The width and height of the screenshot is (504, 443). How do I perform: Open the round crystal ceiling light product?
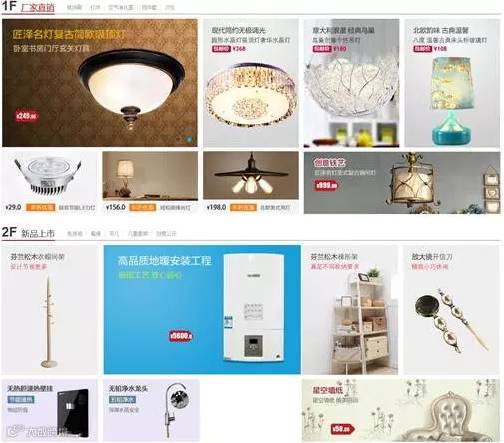click(251, 83)
